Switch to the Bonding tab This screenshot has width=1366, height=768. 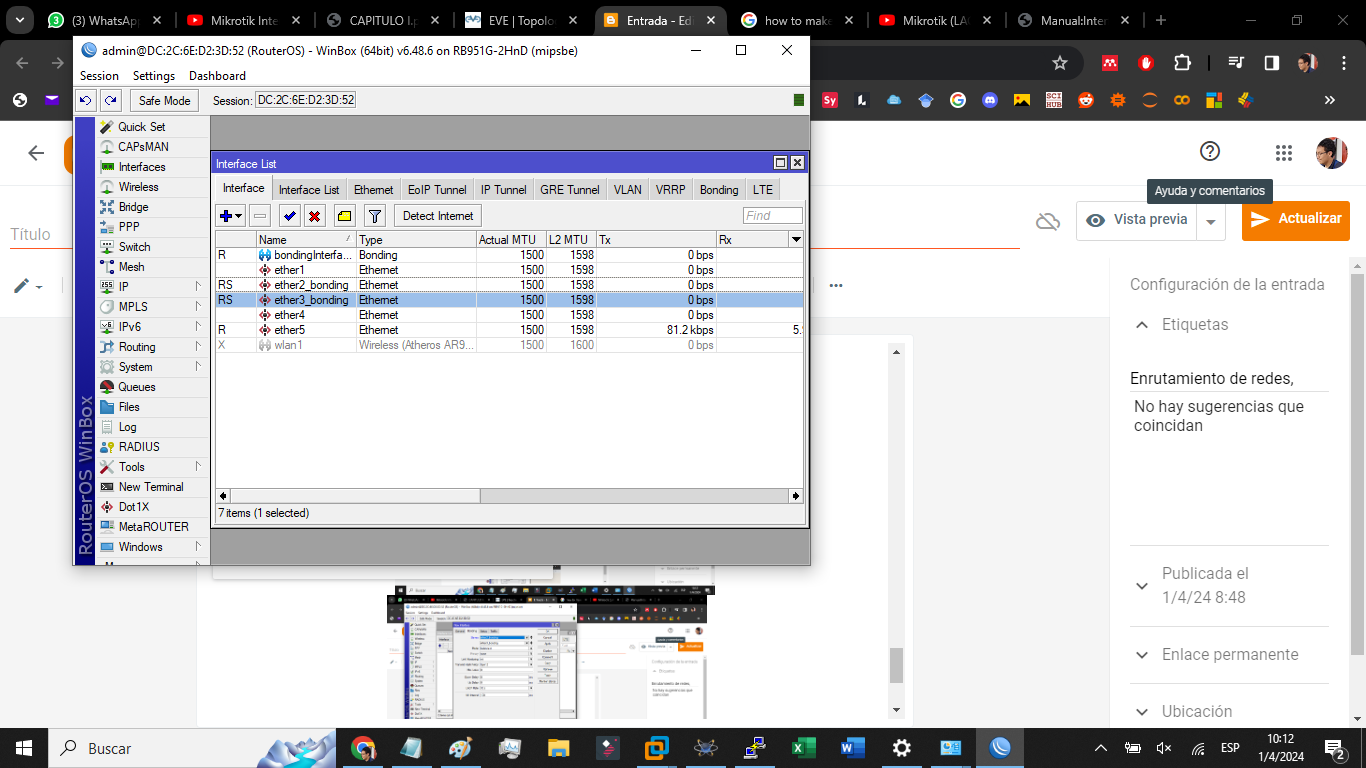pyautogui.click(x=719, y=189)
